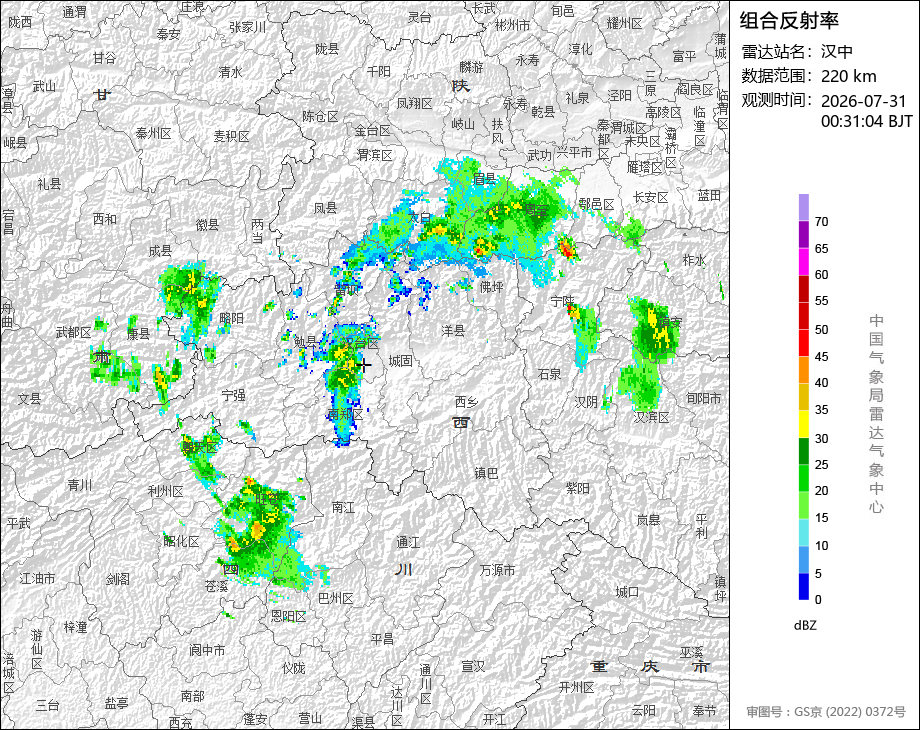Image resolution: width=920 pixels, height=730 pixels.
Task: Click the legend value 70
Action: pos(821,222)
